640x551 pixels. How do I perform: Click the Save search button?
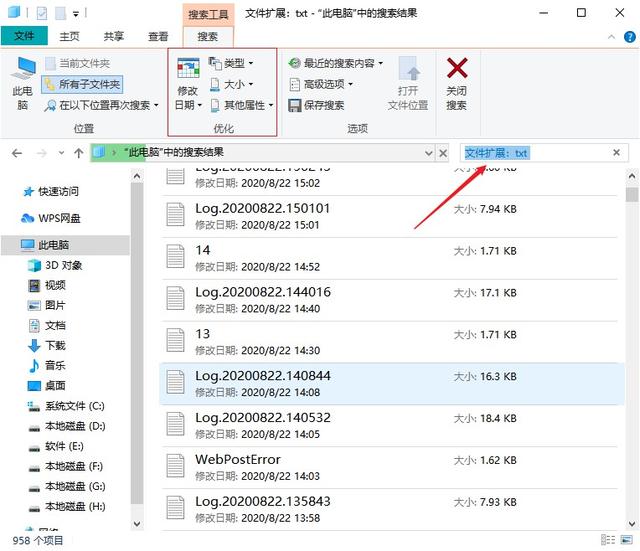point(316,105)
